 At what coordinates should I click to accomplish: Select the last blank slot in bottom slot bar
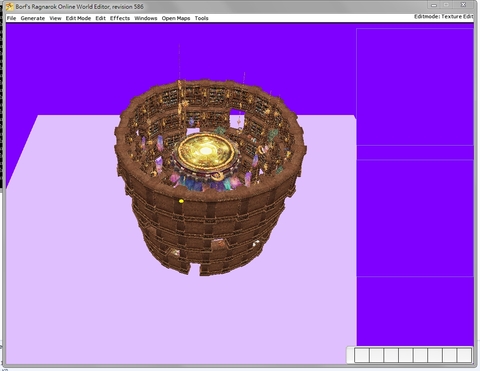[x=464, y=355]
